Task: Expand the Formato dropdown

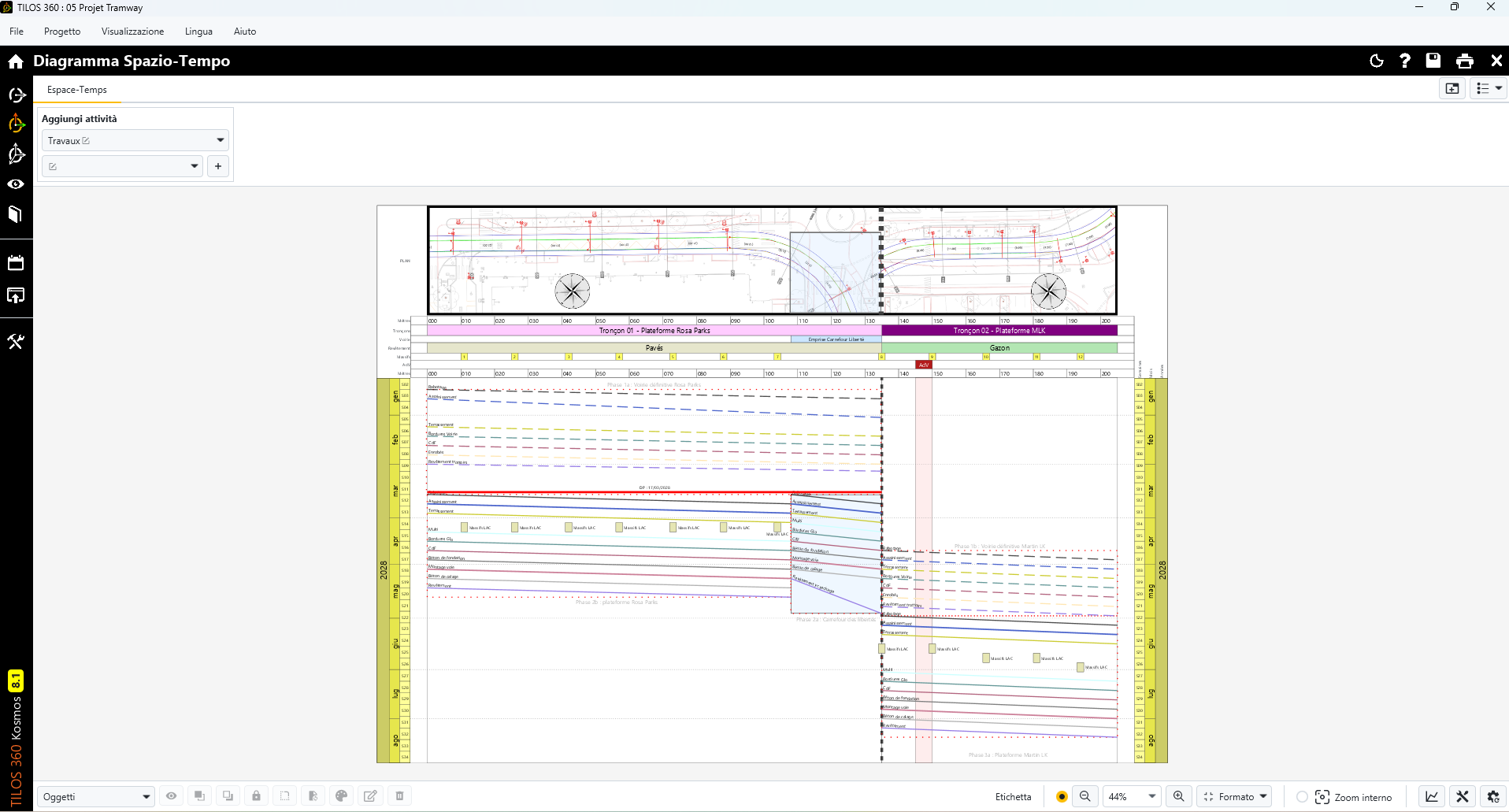Action: 1235,796
